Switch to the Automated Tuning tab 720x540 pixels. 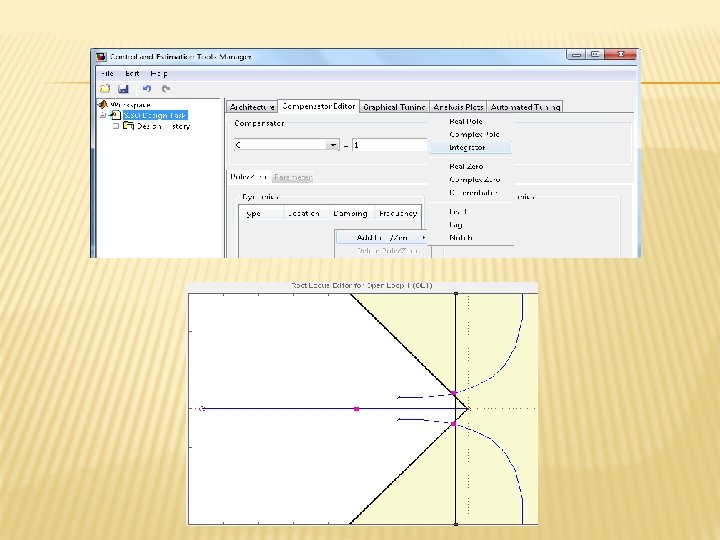pyautogui.click(x=525, y=107)
